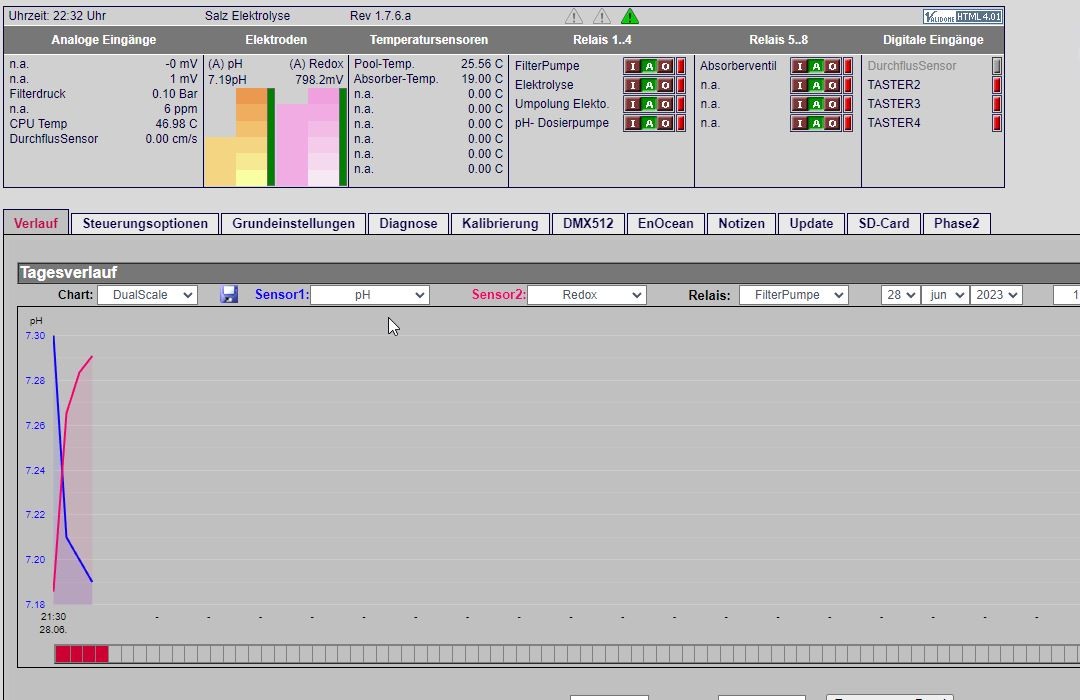Screen dimensions: 1080x700
Task: Switch to the DMX512 tab
Action: point(588,223)
